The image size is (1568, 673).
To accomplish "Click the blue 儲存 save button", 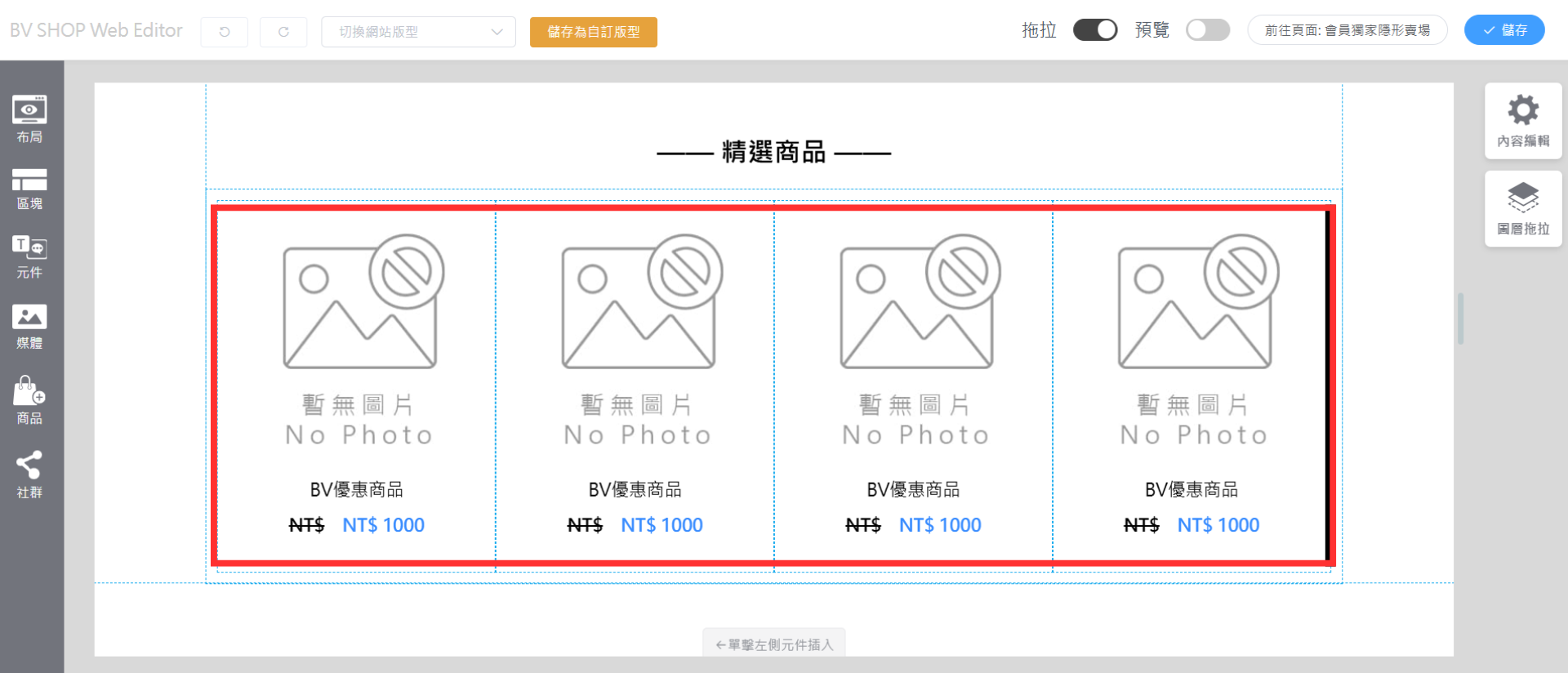I will click(1504, 30).
